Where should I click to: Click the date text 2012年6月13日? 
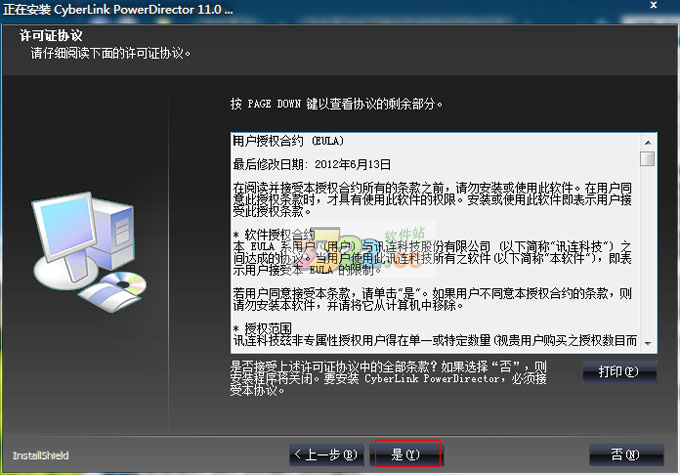pos(353,164)
